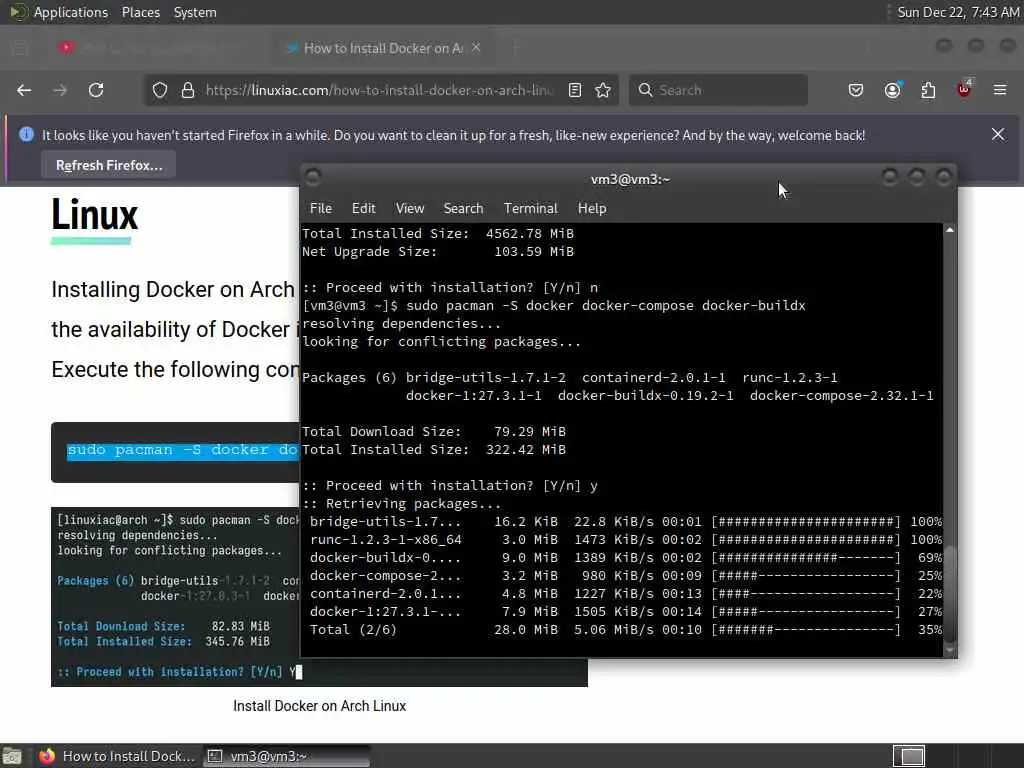Viewport: 1024px width, 768px height.
Task: Click the Install Docker on Arch Linux caption
Action: click(x=319, y=706)
